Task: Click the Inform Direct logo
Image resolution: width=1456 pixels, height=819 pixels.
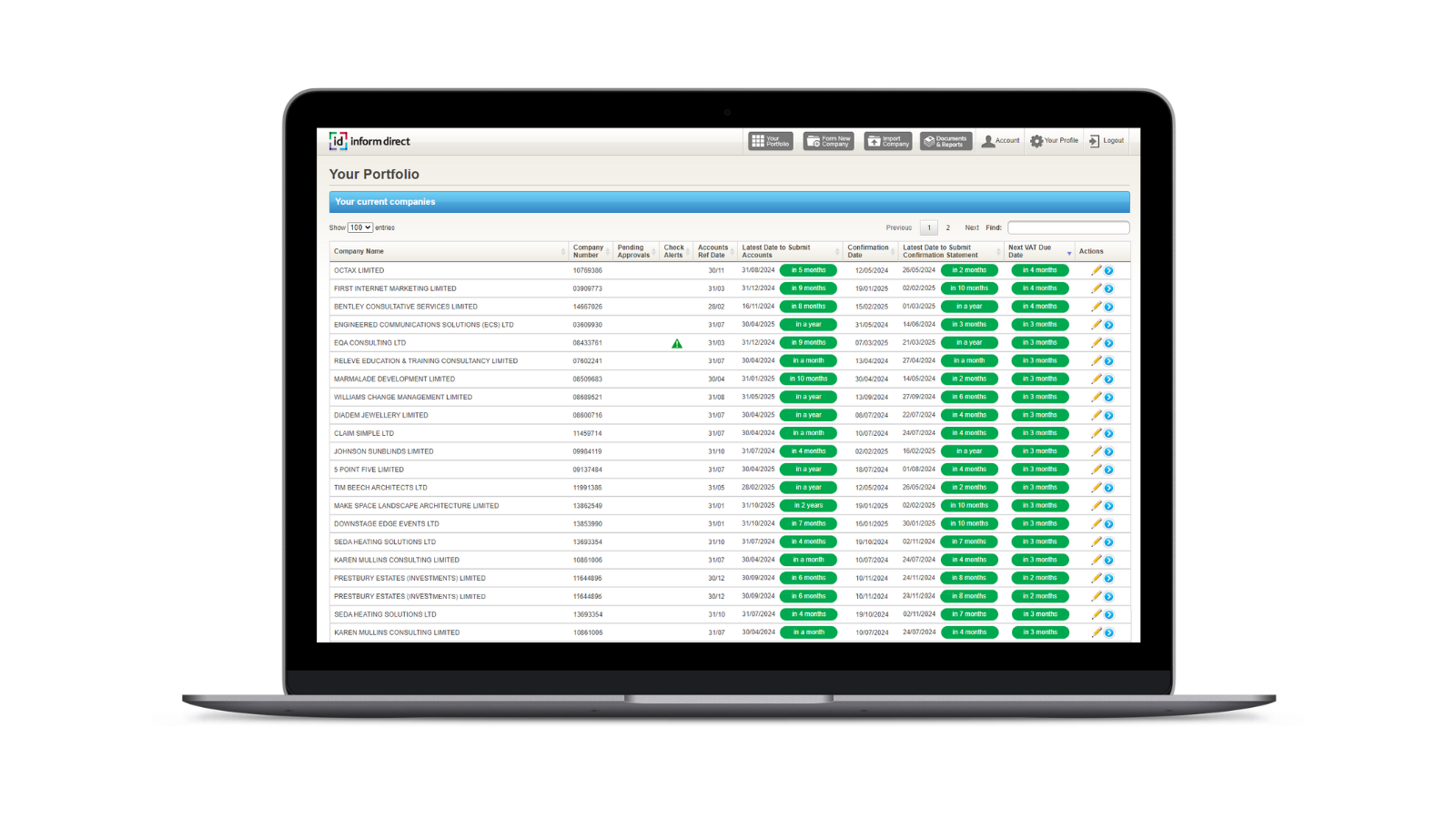Action: pyautogui.click(x=370, y=141)
